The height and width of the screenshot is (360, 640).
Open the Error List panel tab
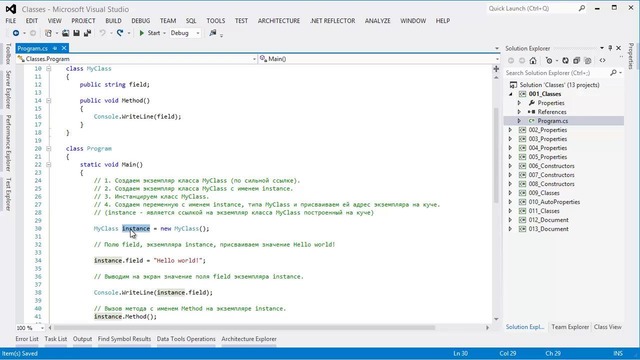27,339
